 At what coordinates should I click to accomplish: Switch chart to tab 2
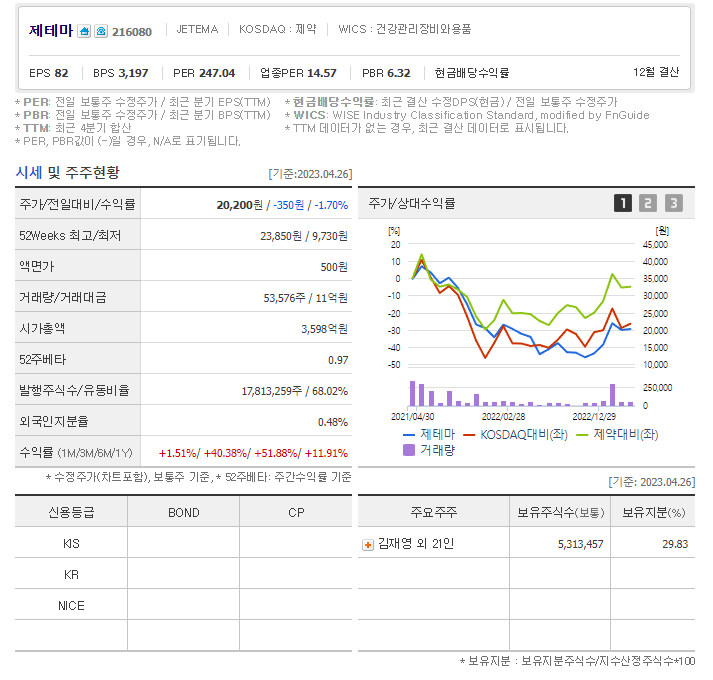point(648,203)
